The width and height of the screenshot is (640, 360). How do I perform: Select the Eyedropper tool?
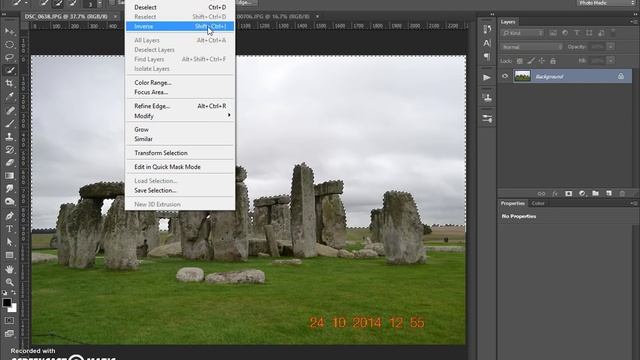point(9,97)
